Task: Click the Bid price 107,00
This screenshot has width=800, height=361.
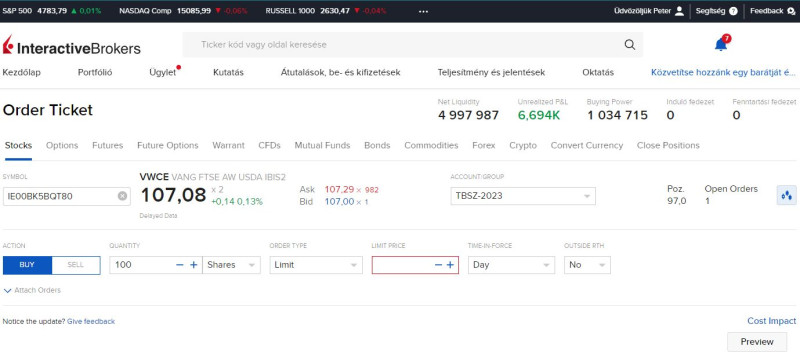Action: click(339, 201)
